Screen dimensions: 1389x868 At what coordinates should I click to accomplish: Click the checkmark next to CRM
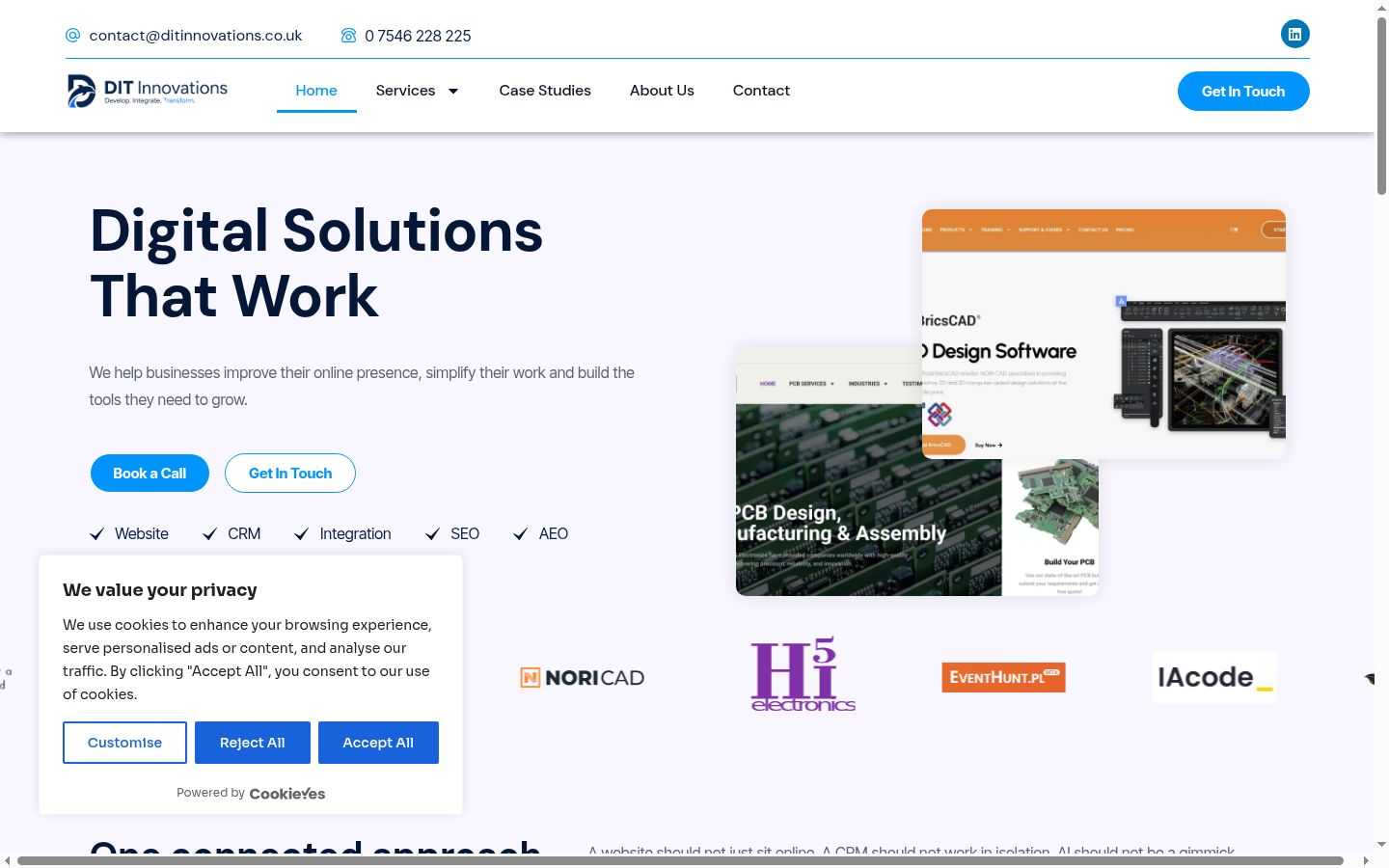[x=209, y=534]
